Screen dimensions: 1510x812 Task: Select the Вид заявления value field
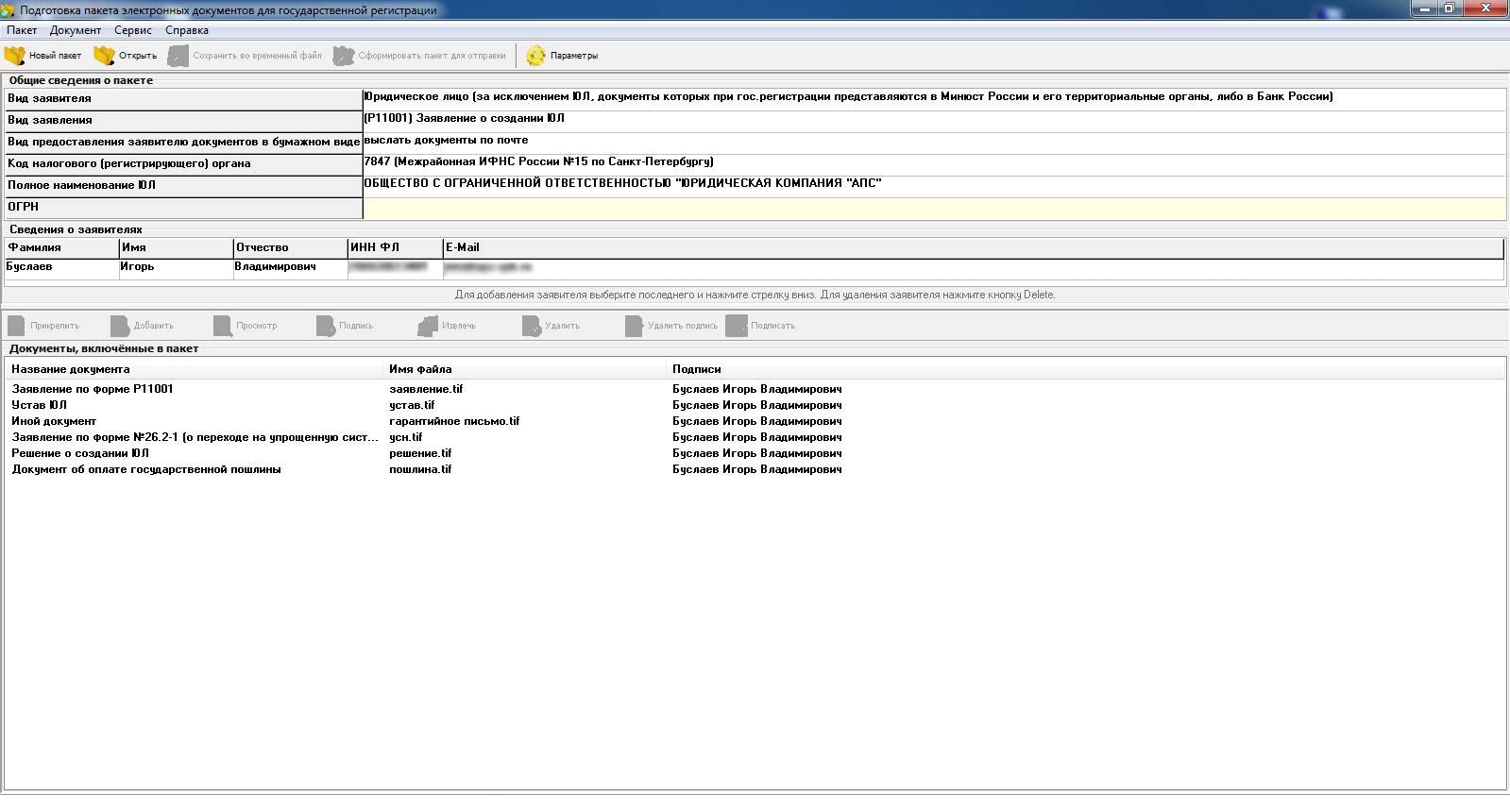[x=933, y=120]
